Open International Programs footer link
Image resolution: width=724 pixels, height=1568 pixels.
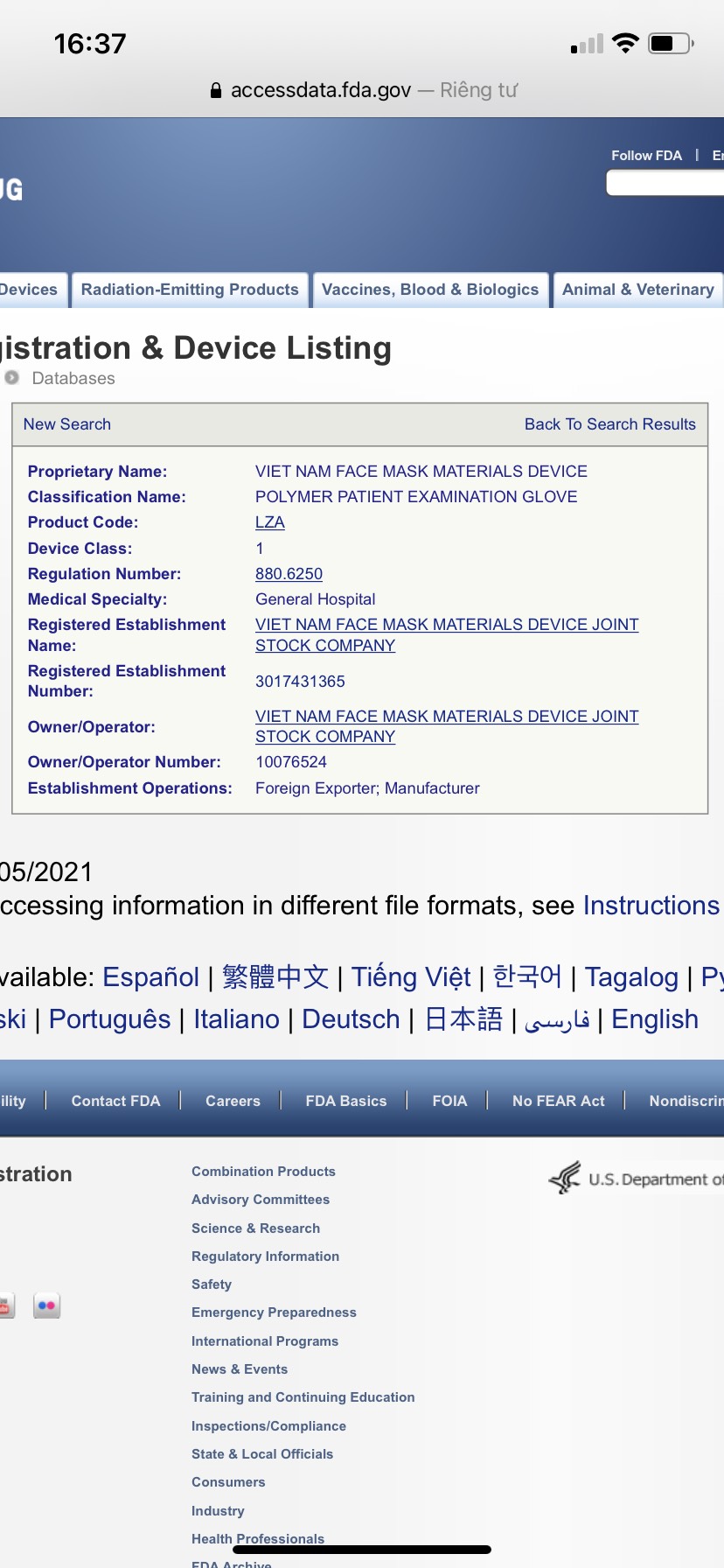pos(265,1341)
